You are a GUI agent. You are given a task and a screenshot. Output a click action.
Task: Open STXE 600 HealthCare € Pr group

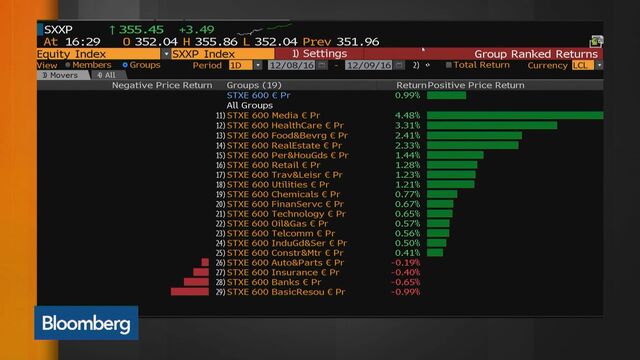pos(285,125)
